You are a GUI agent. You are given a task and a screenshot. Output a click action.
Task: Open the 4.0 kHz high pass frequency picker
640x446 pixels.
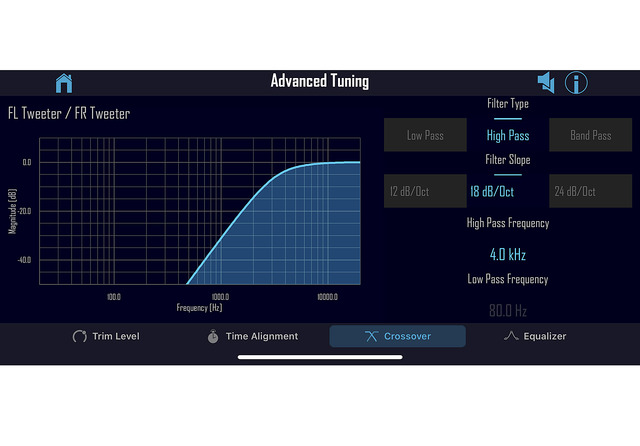coord(508,255)
